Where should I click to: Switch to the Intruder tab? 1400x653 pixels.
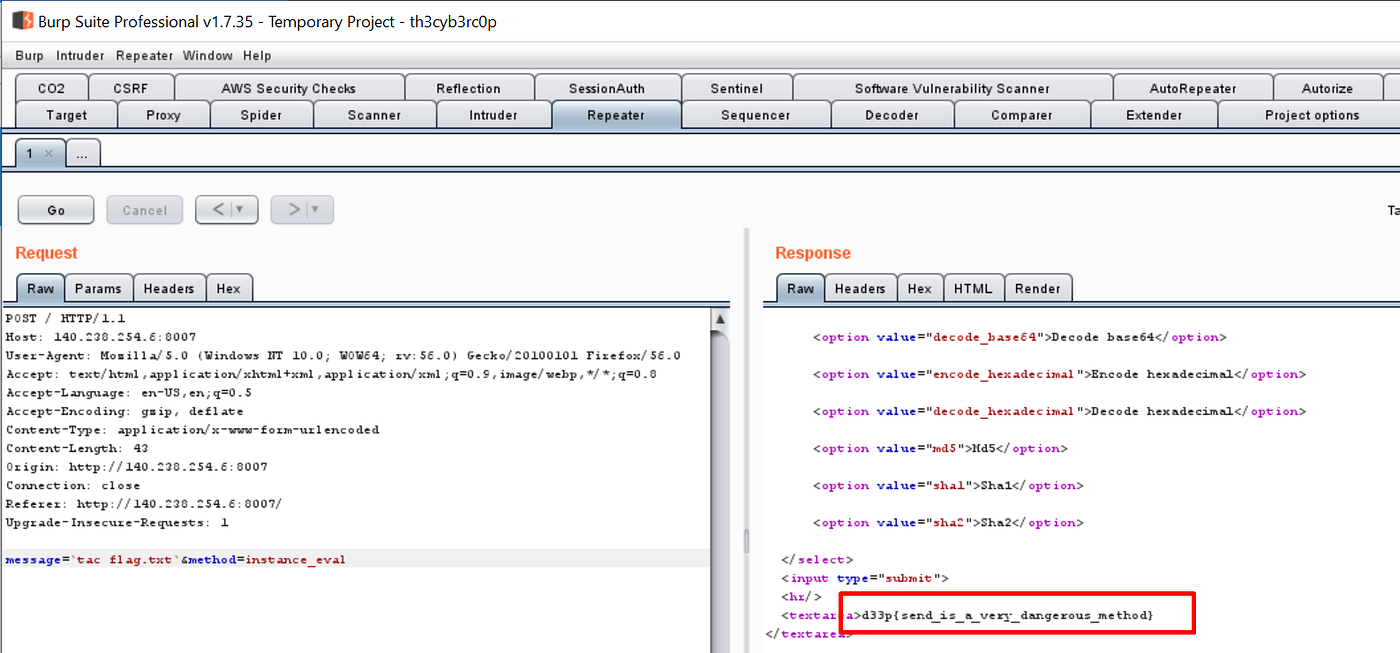(493, 114)
